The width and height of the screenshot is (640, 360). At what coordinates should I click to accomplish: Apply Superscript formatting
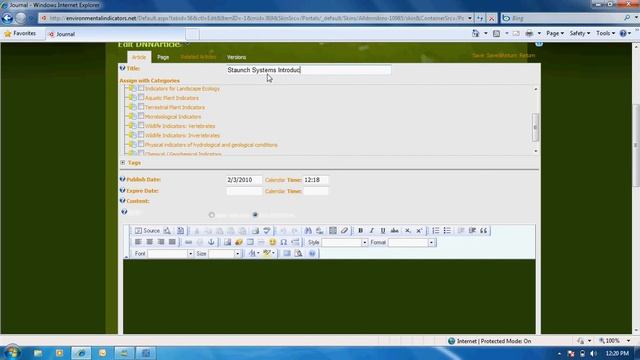tap(419, 231)
